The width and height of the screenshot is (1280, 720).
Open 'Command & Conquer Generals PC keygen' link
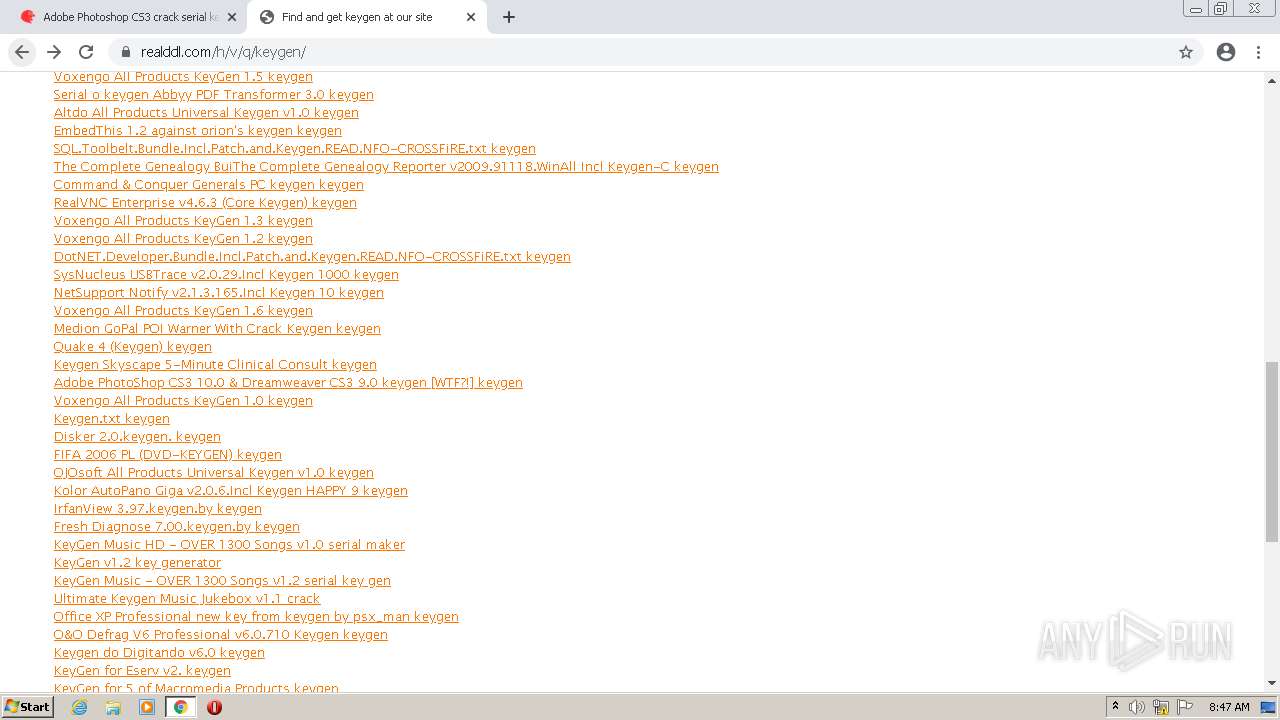coord(209,185)
